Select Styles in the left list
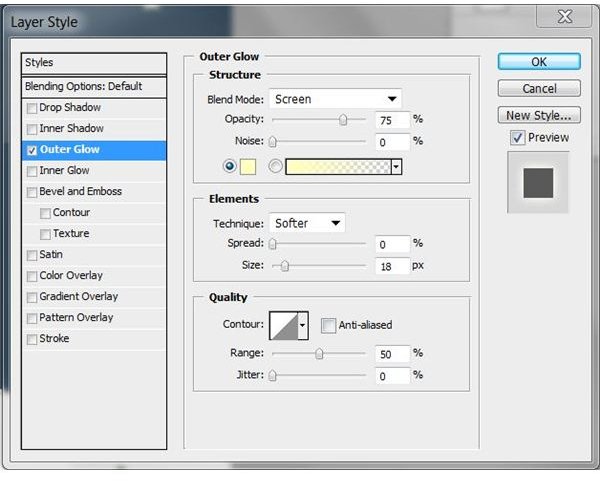The width and height of the screenshot is (600, 481). pos(94,63)
